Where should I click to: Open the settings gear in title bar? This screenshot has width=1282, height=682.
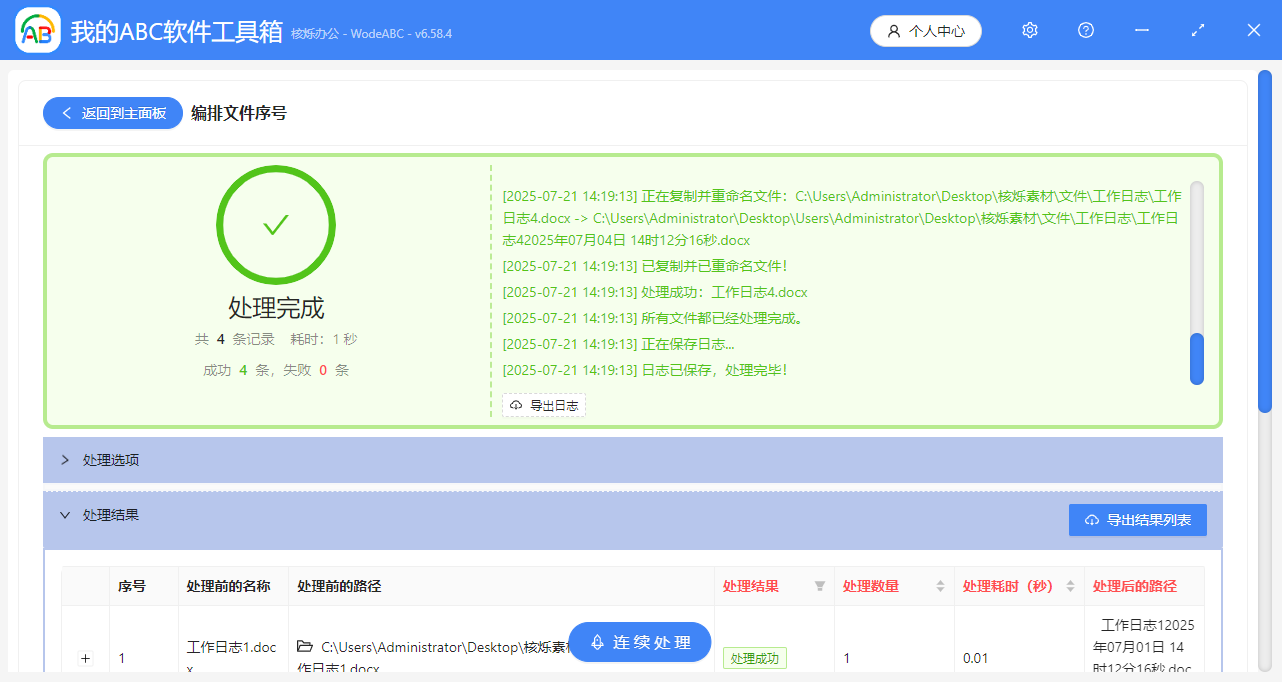1030,30
